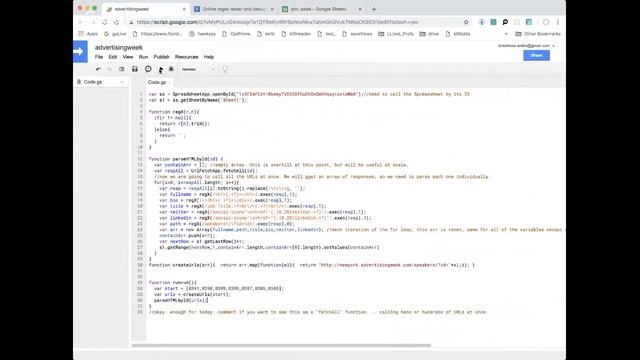640x360 pixels.
Task: Click the 'parseHTMLbyId(urls);' code line
Action: pos(181,300)
